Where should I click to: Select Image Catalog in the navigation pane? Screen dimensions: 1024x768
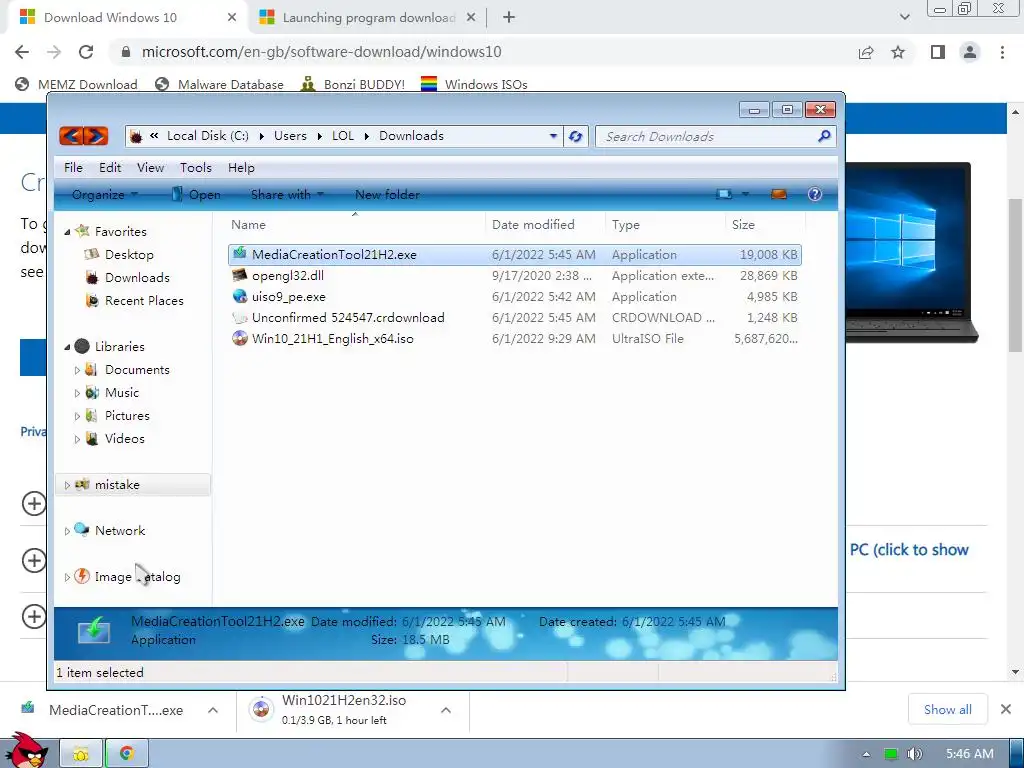137,577
